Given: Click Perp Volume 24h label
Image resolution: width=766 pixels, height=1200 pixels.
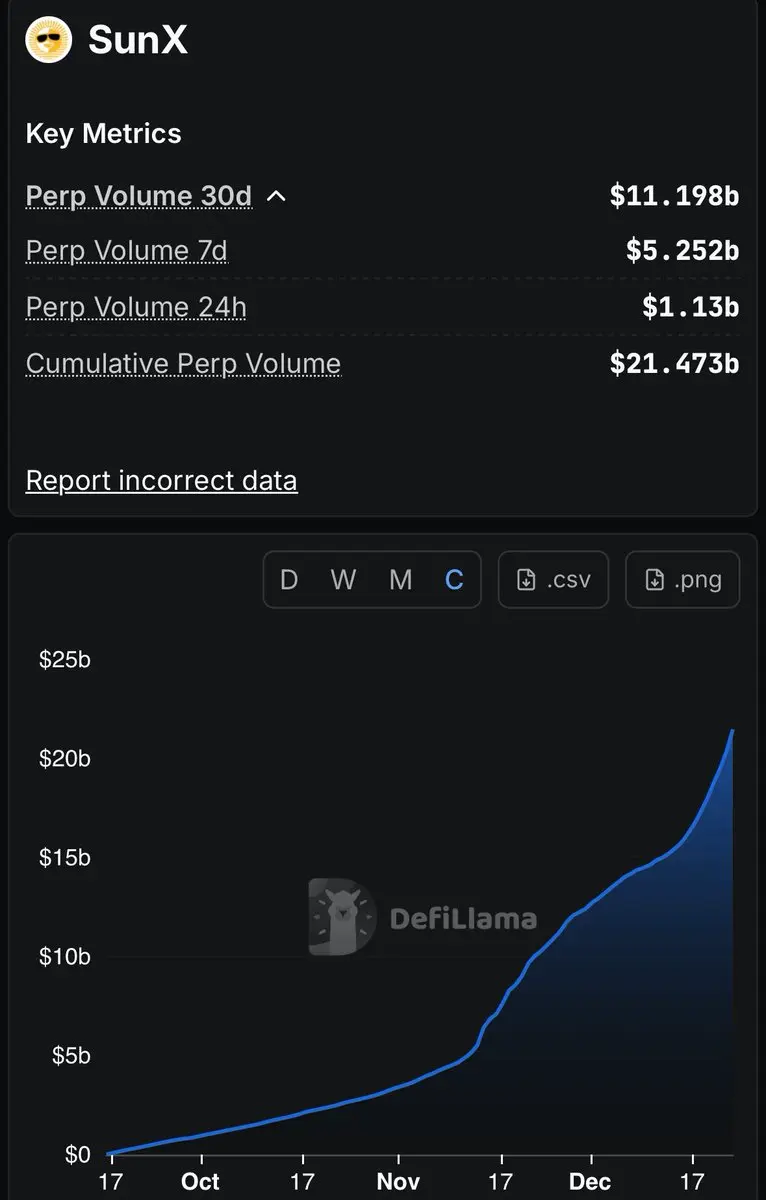Looking at the screenshot, I should [x=136, y=307].
